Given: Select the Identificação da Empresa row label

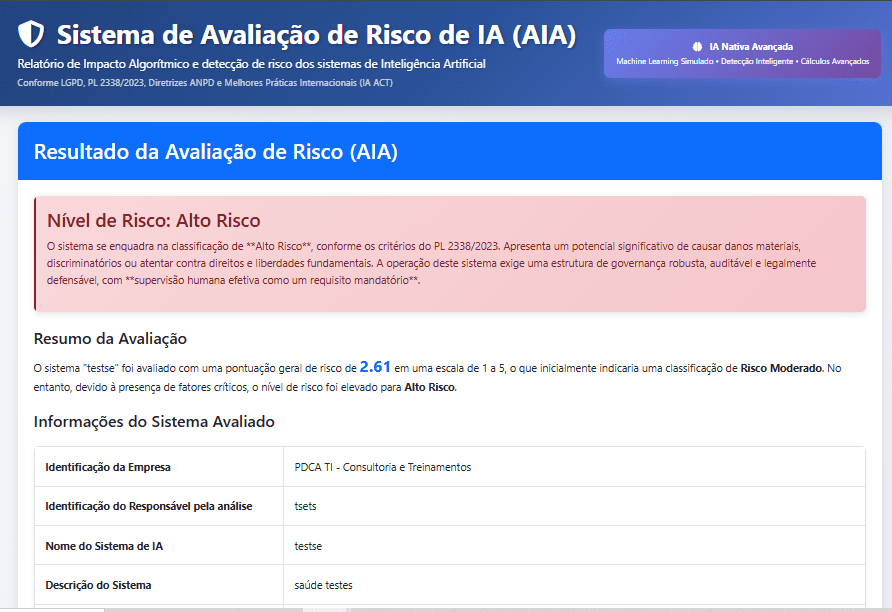Looking at the screenshot, I should pos(110,467).
